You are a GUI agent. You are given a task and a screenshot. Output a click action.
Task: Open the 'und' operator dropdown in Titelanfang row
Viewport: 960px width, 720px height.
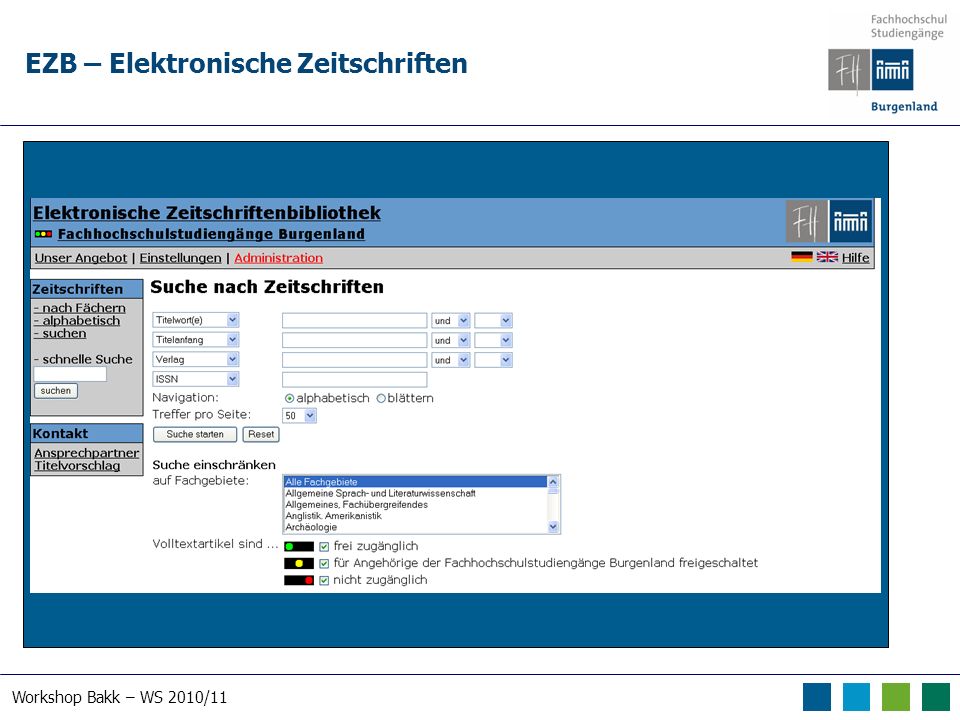pyautogui.click(x=451, y=340)
